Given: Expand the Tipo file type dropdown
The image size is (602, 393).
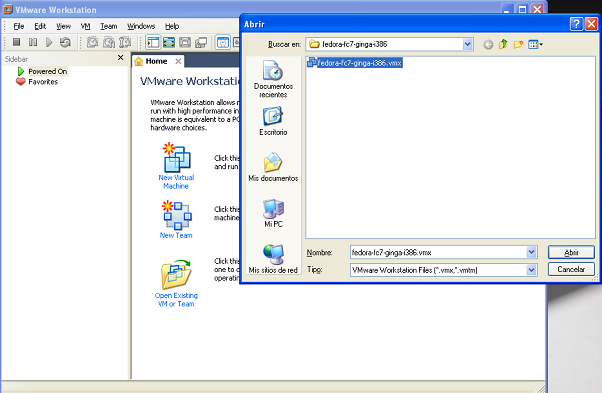Looking at the screenshot, I should tap(531, 270).
